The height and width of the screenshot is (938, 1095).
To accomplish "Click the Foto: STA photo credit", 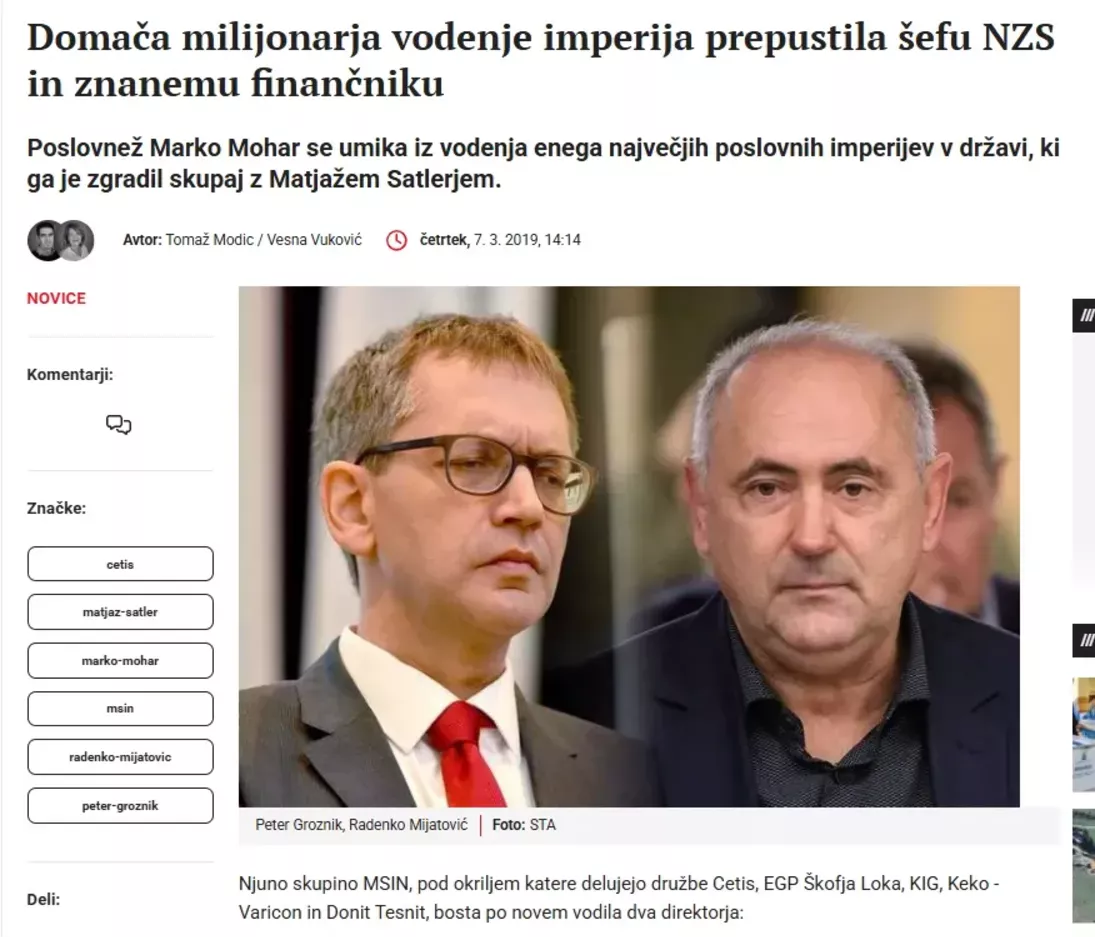I will pos(524,825).
